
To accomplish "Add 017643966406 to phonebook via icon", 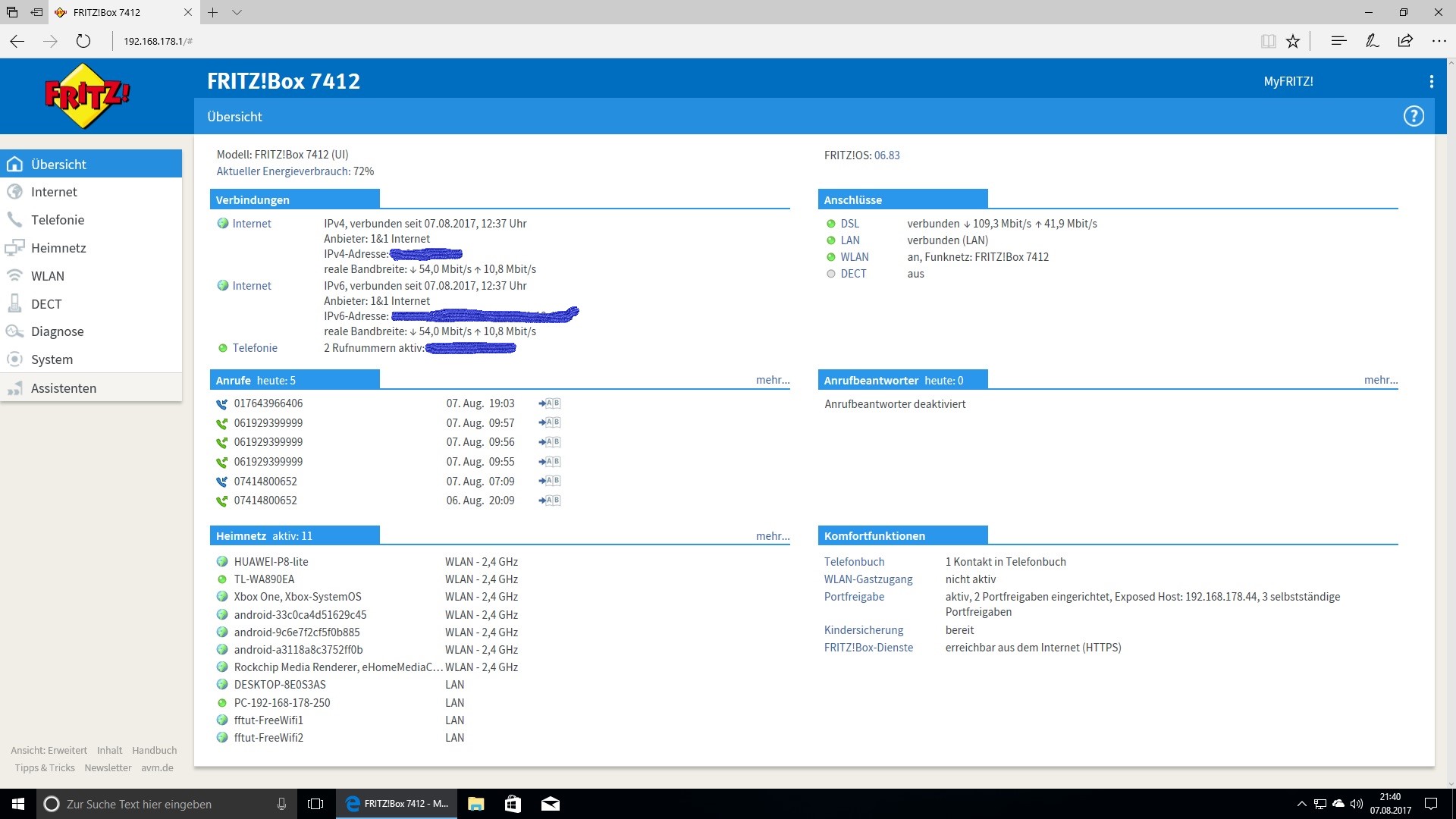I will [x=550, y=403].
